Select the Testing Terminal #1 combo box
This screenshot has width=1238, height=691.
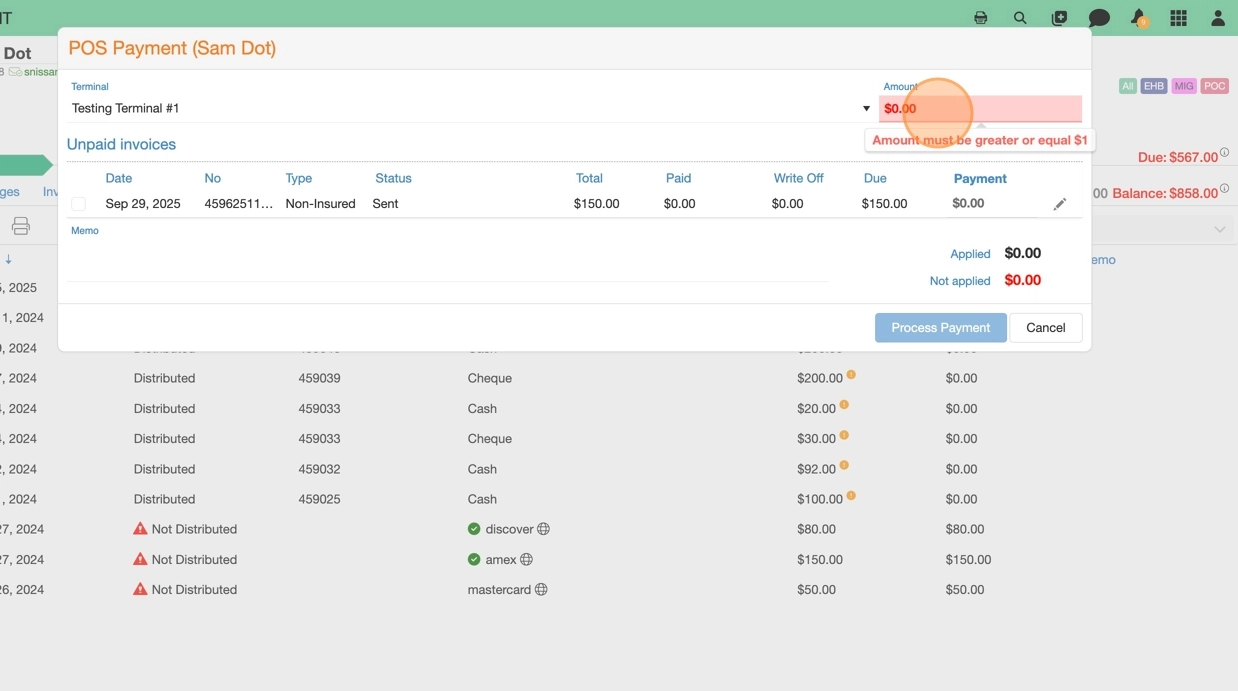pyautogui.click(x=460, y=109)
